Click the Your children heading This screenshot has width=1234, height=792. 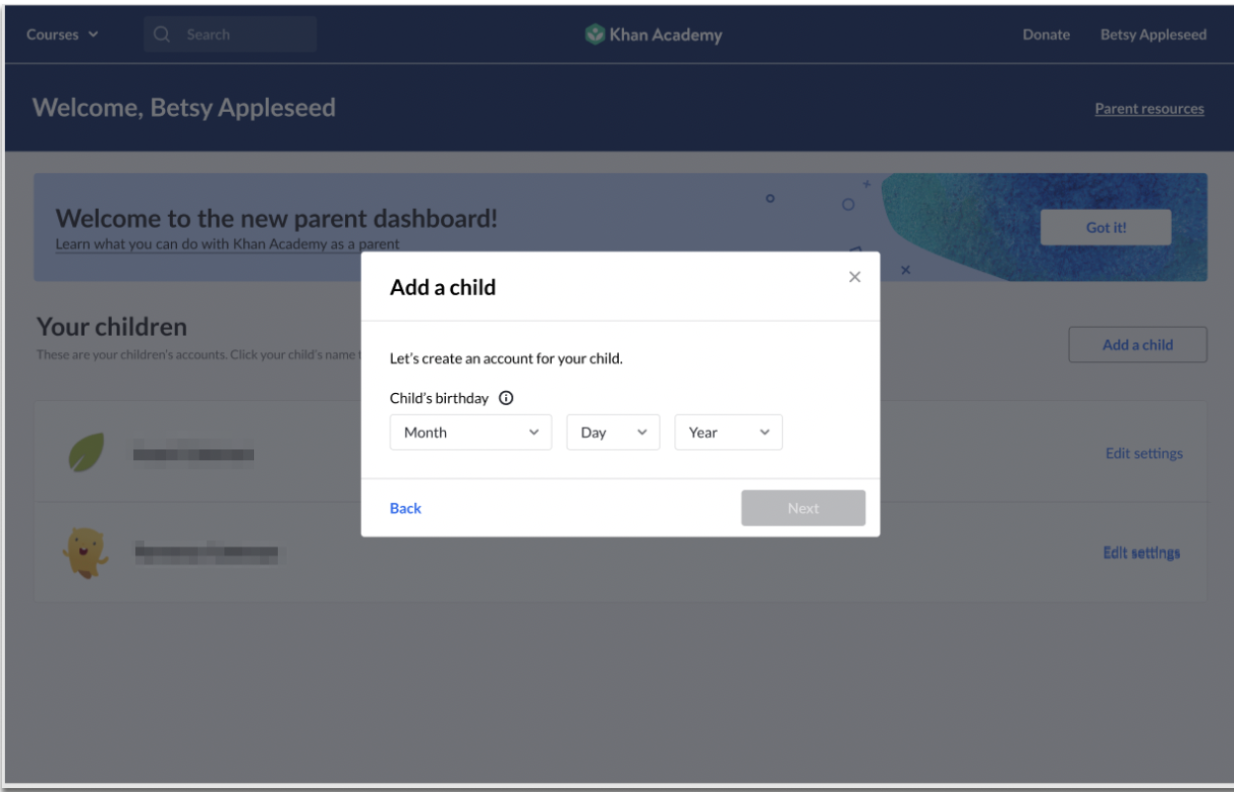[x=112, y=327]
